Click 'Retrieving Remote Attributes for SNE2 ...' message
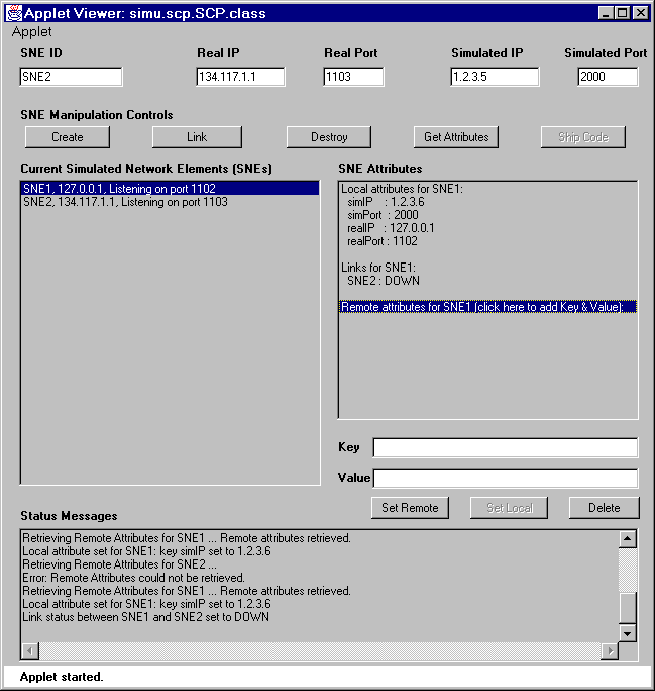 pyautogui.click(x=119, y=565)
